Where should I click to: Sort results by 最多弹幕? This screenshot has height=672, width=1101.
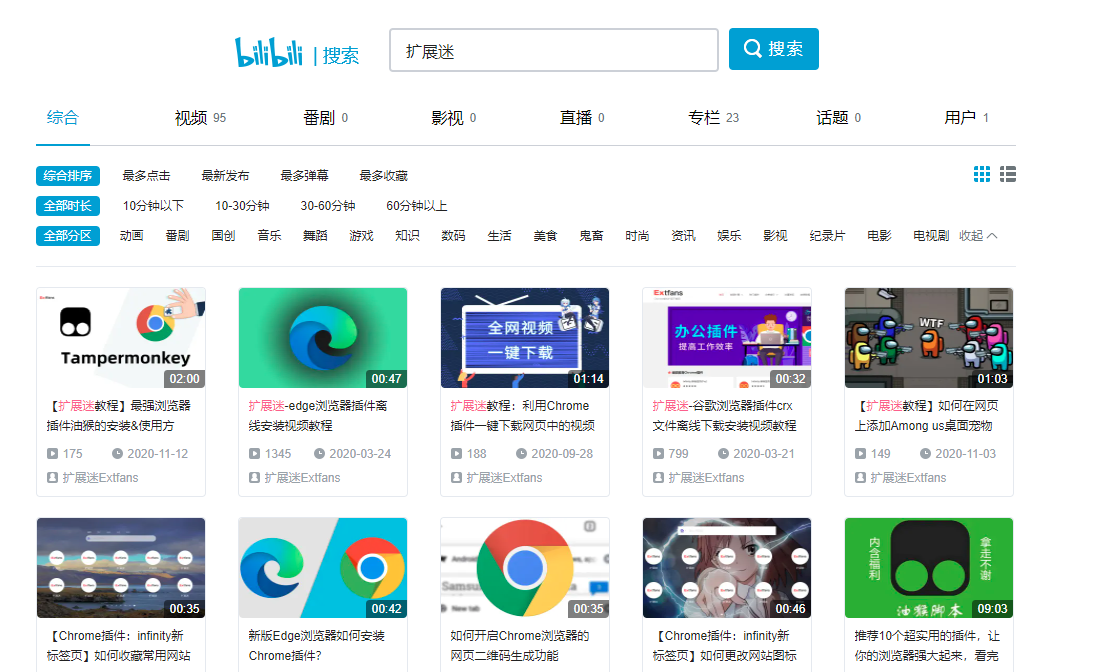(x=304, y=176)
